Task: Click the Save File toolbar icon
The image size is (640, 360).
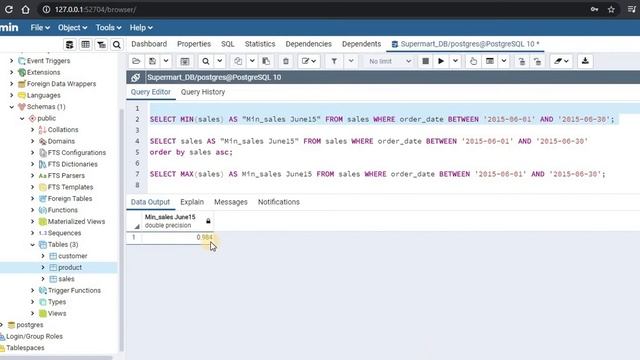Action: [x=152, y=61]
